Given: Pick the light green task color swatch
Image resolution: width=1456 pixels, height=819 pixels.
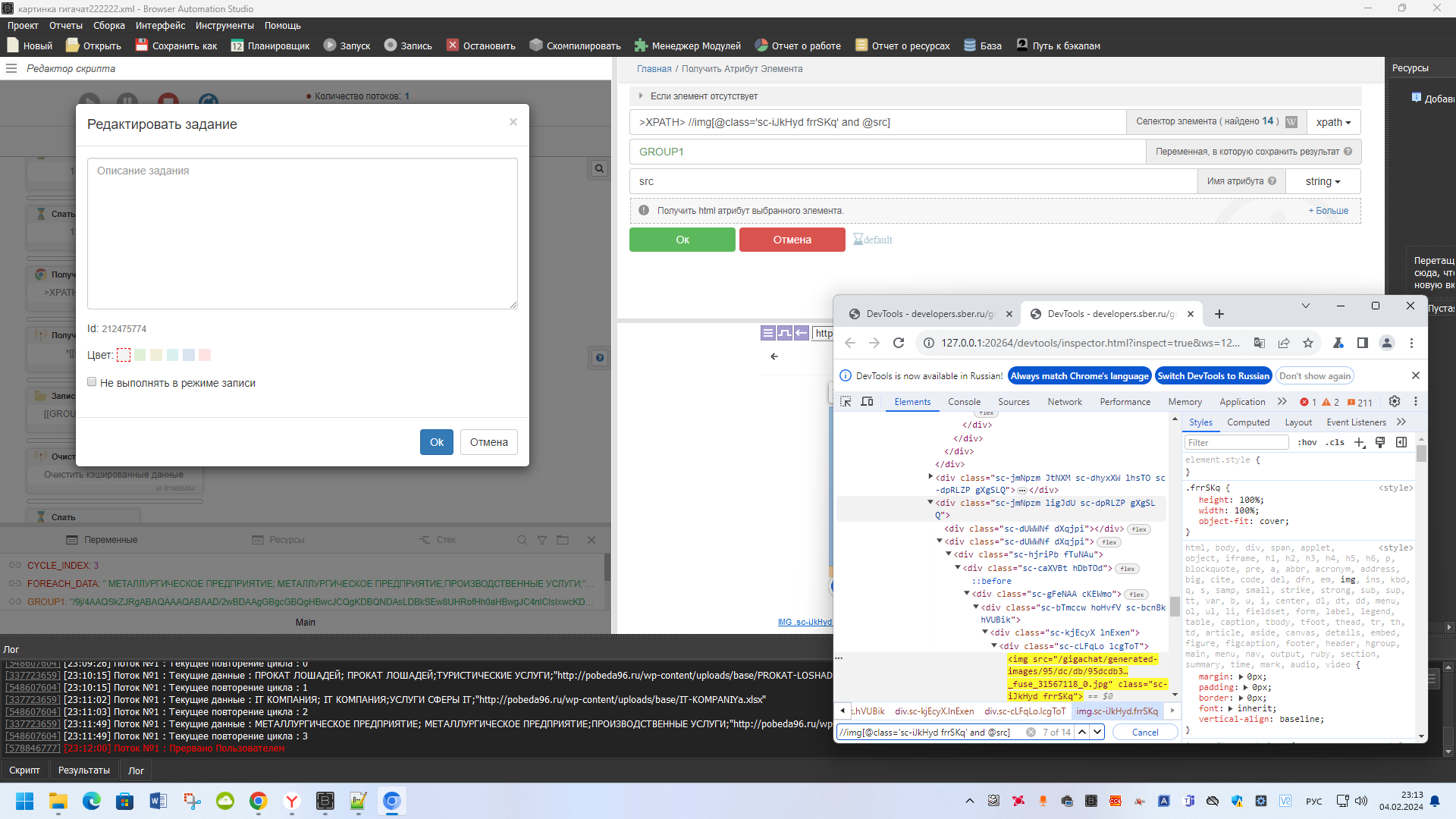Looking at the screenshot, I should tap(140, 355).
